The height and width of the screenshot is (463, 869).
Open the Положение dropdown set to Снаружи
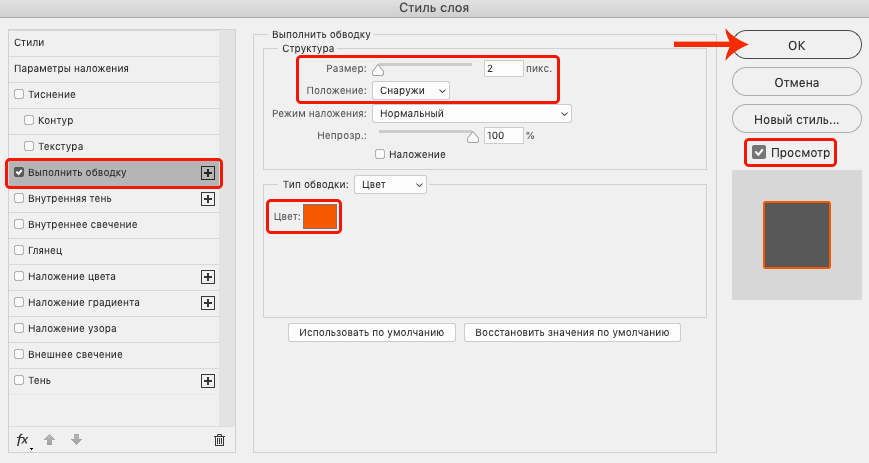411,90
